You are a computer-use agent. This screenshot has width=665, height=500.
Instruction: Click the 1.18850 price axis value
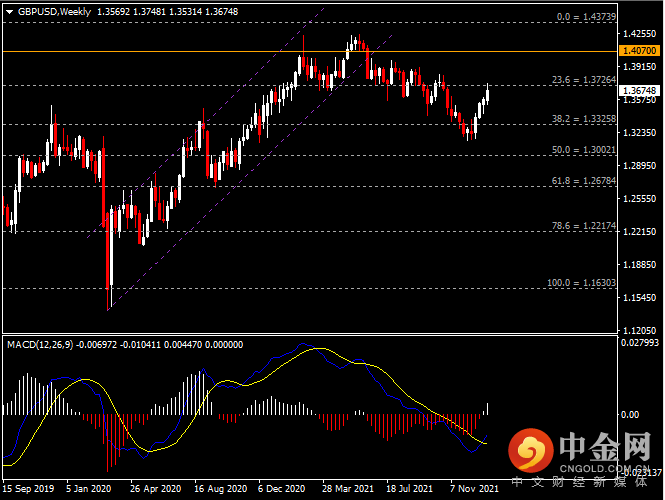(639, 265)
